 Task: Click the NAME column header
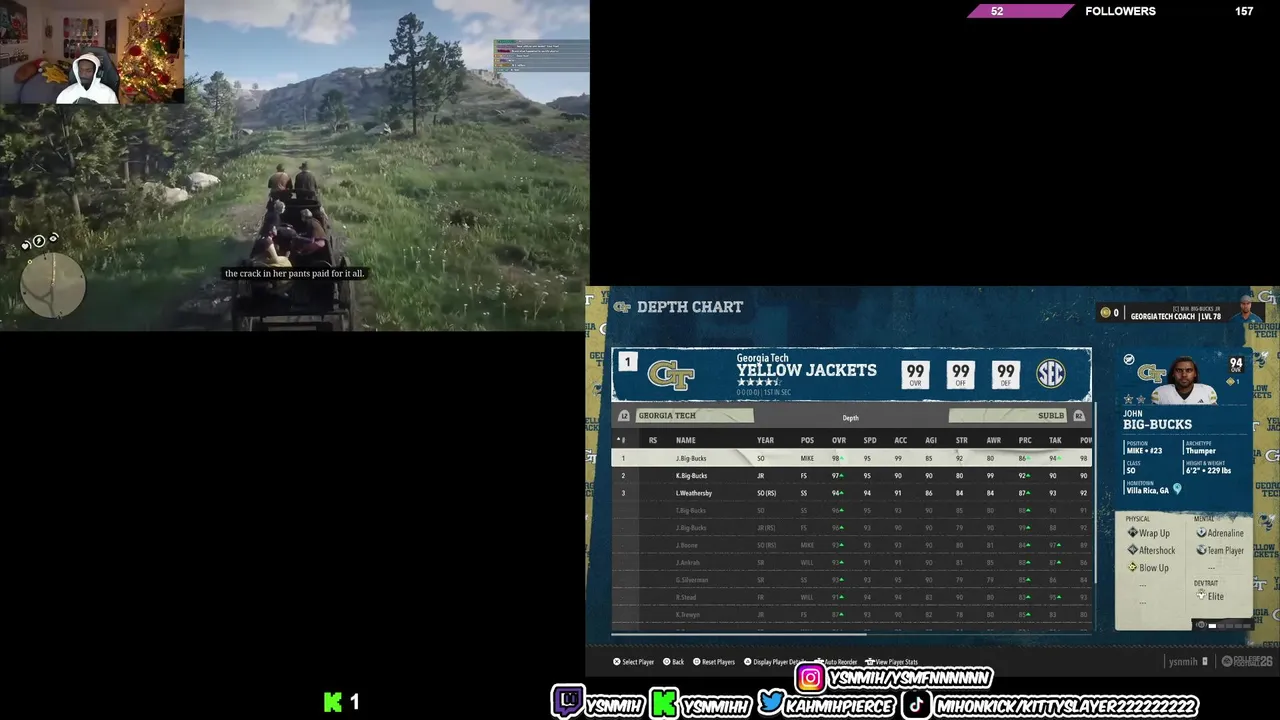click(x=686, y=440)
